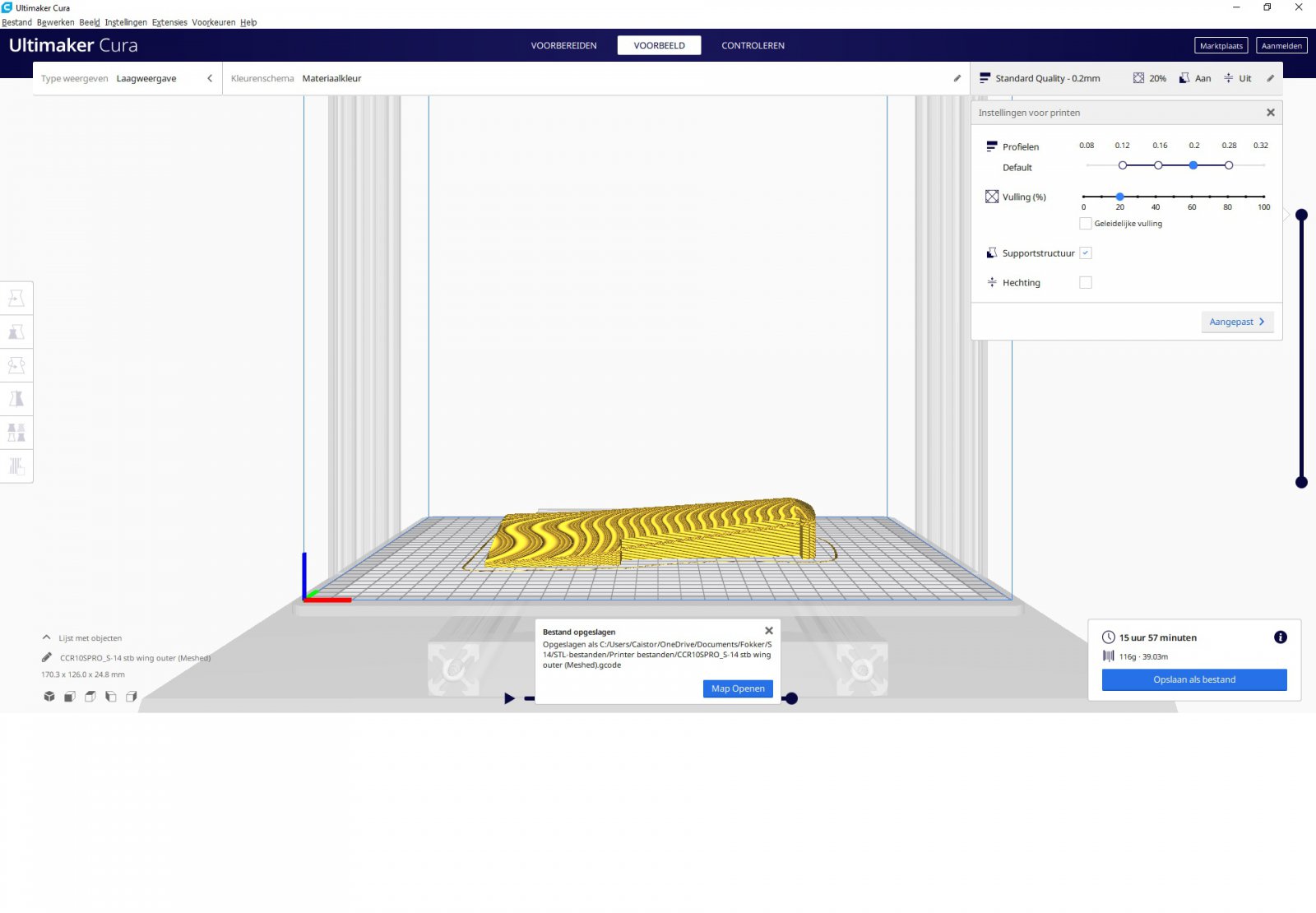Viewport: 1316px width, 913px height.
Task: Click the Hechting adhesion icon
Action: click(x=992, y=282)
